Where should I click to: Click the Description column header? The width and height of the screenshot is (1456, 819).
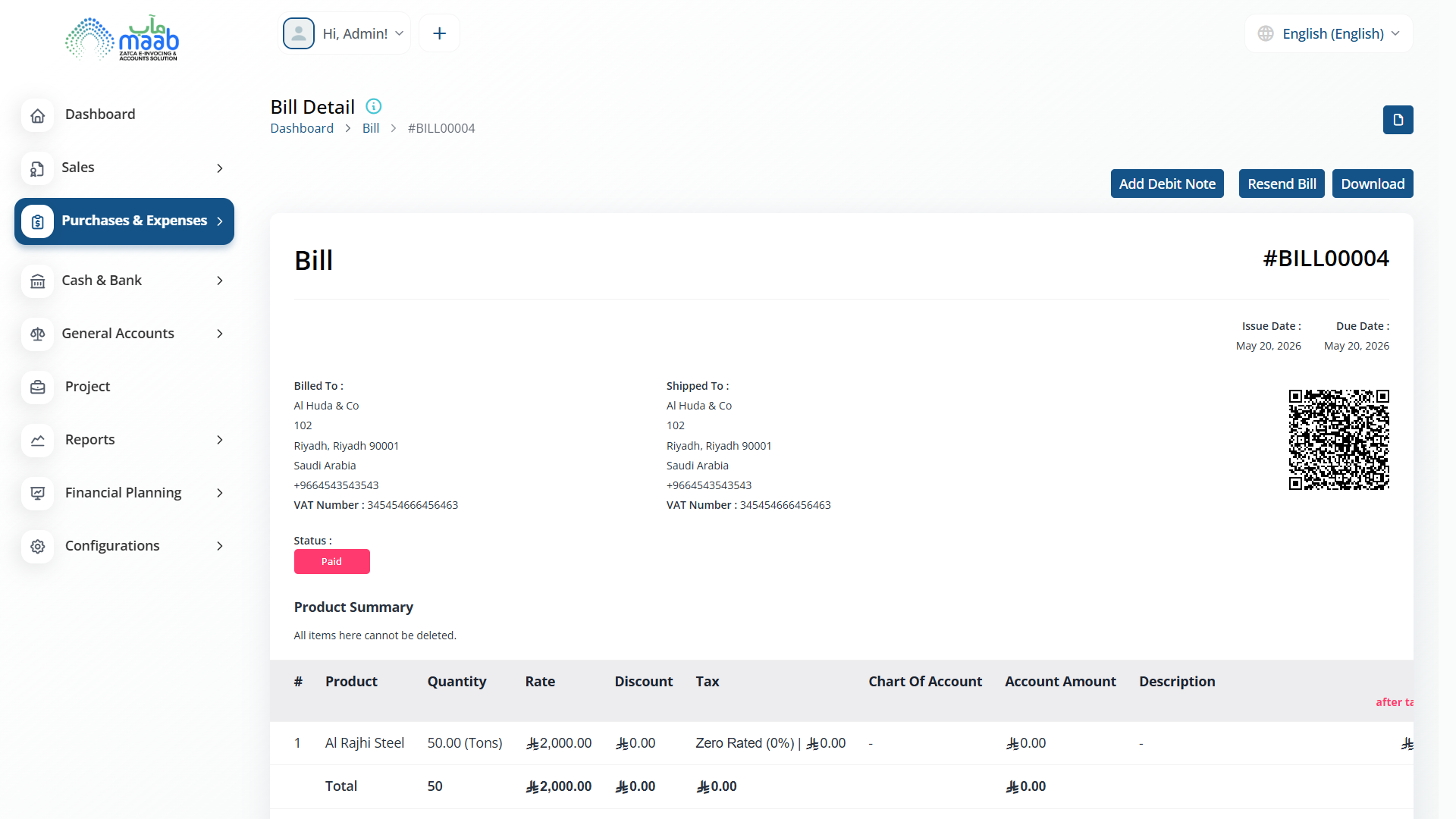coord(1177,681)
